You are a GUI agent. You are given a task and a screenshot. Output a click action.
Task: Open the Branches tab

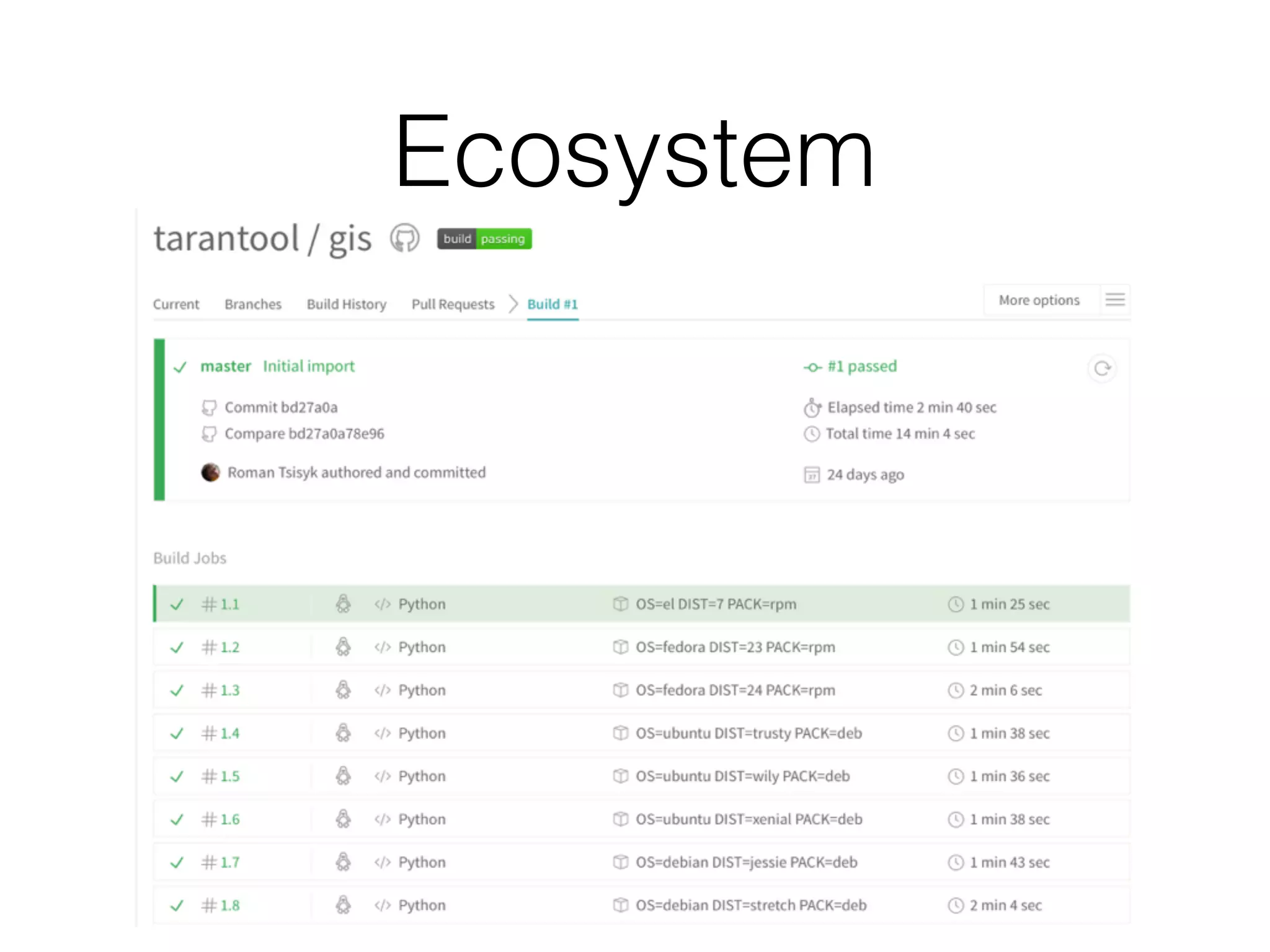pos(253,304)
